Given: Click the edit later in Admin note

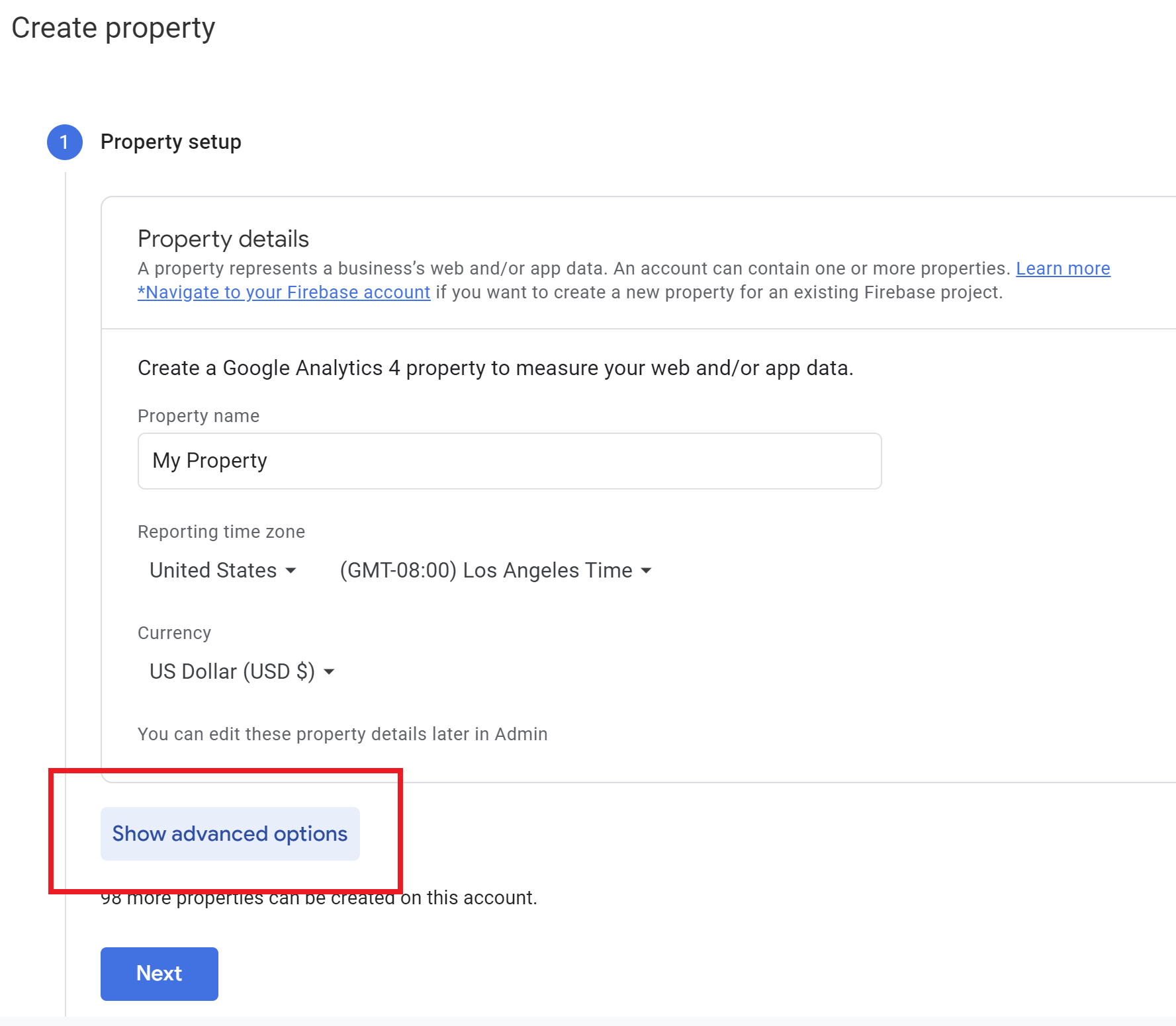Looking at the screenshot, I should click(342, 734).
